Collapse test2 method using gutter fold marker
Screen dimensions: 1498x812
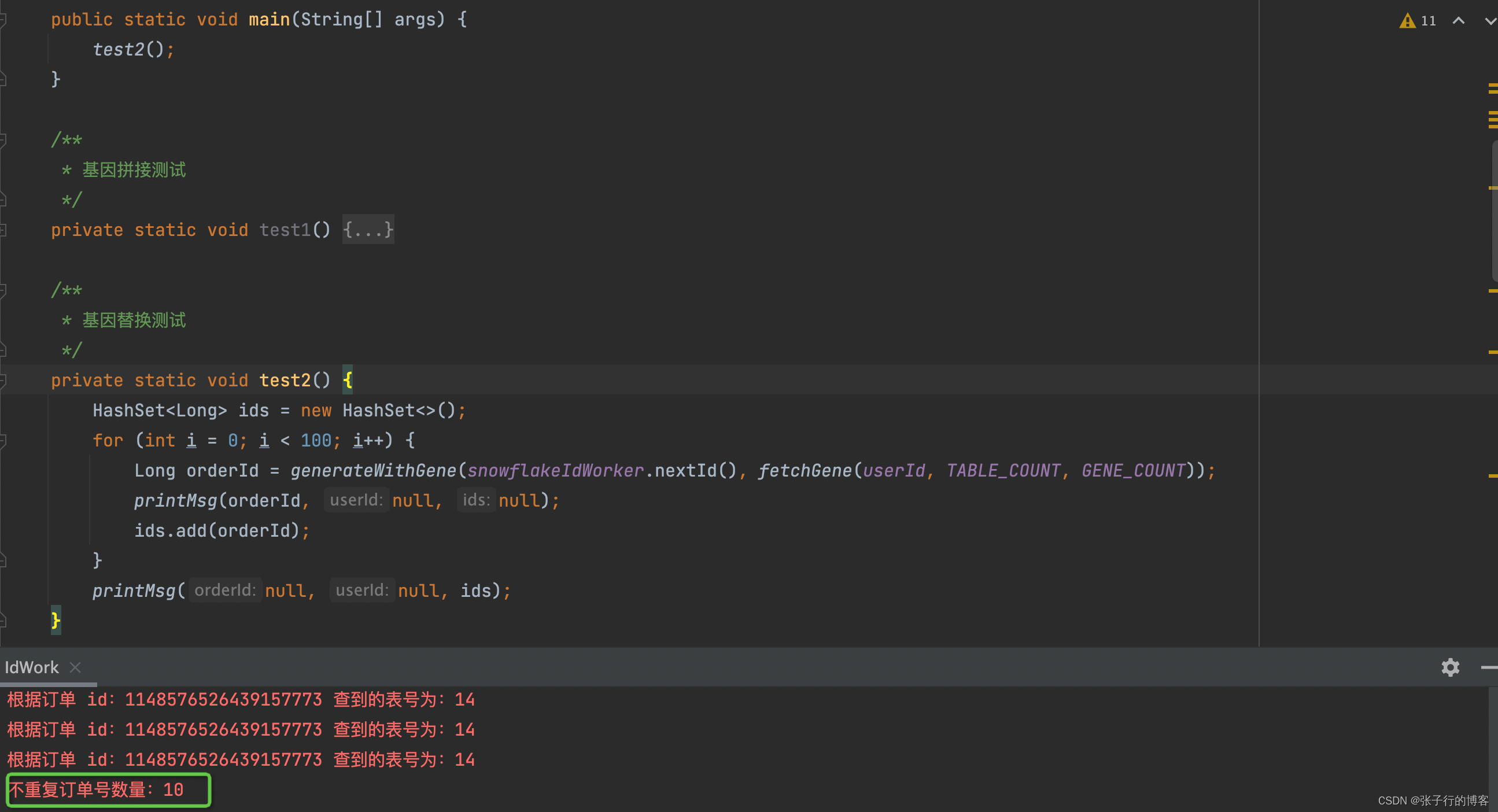pyautogui.click(x=3, y=381)
